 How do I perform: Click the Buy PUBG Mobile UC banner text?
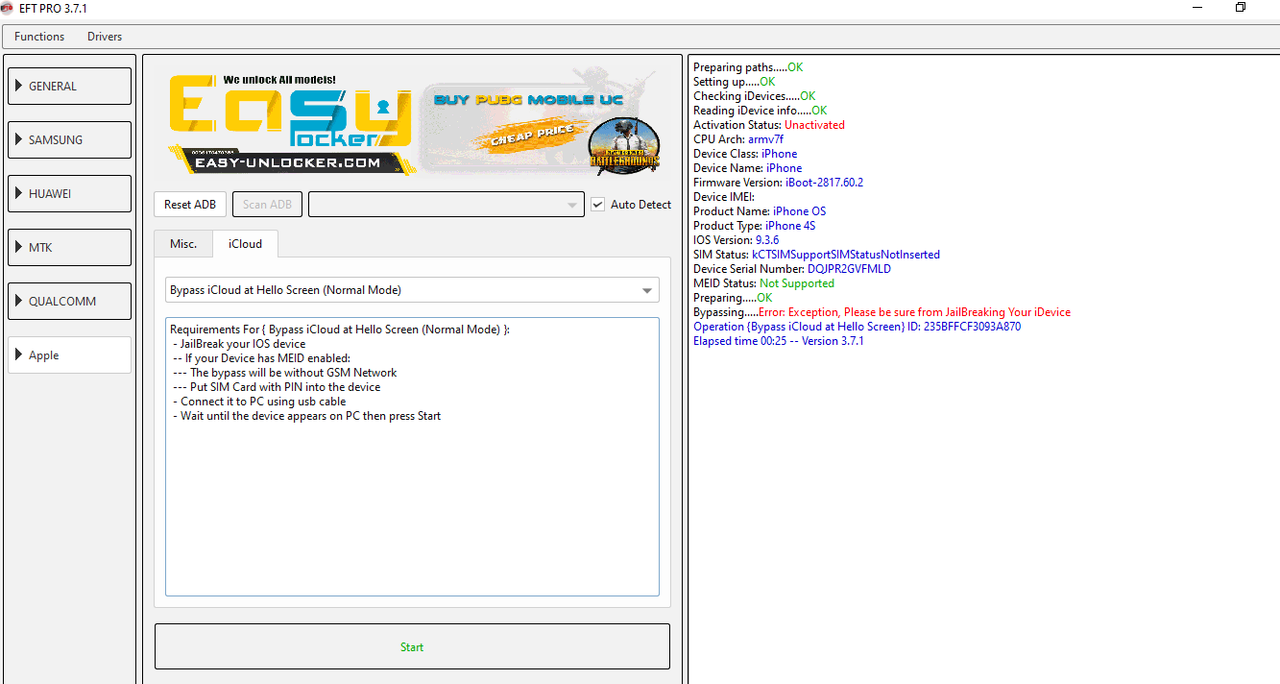click(528, 100)
